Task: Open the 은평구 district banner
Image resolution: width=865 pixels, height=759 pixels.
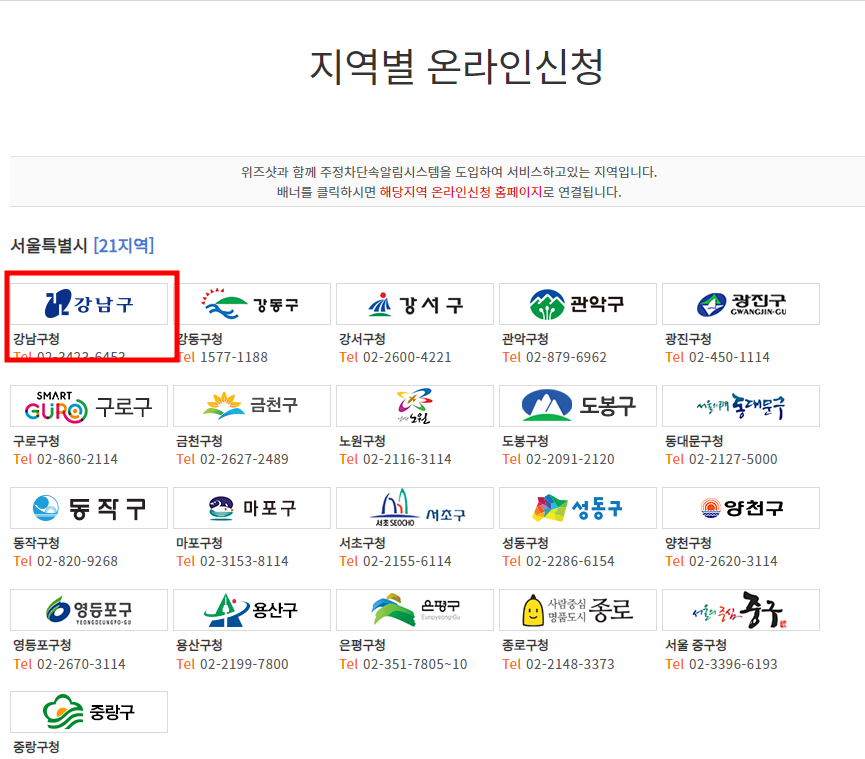Action: [415, 610]
